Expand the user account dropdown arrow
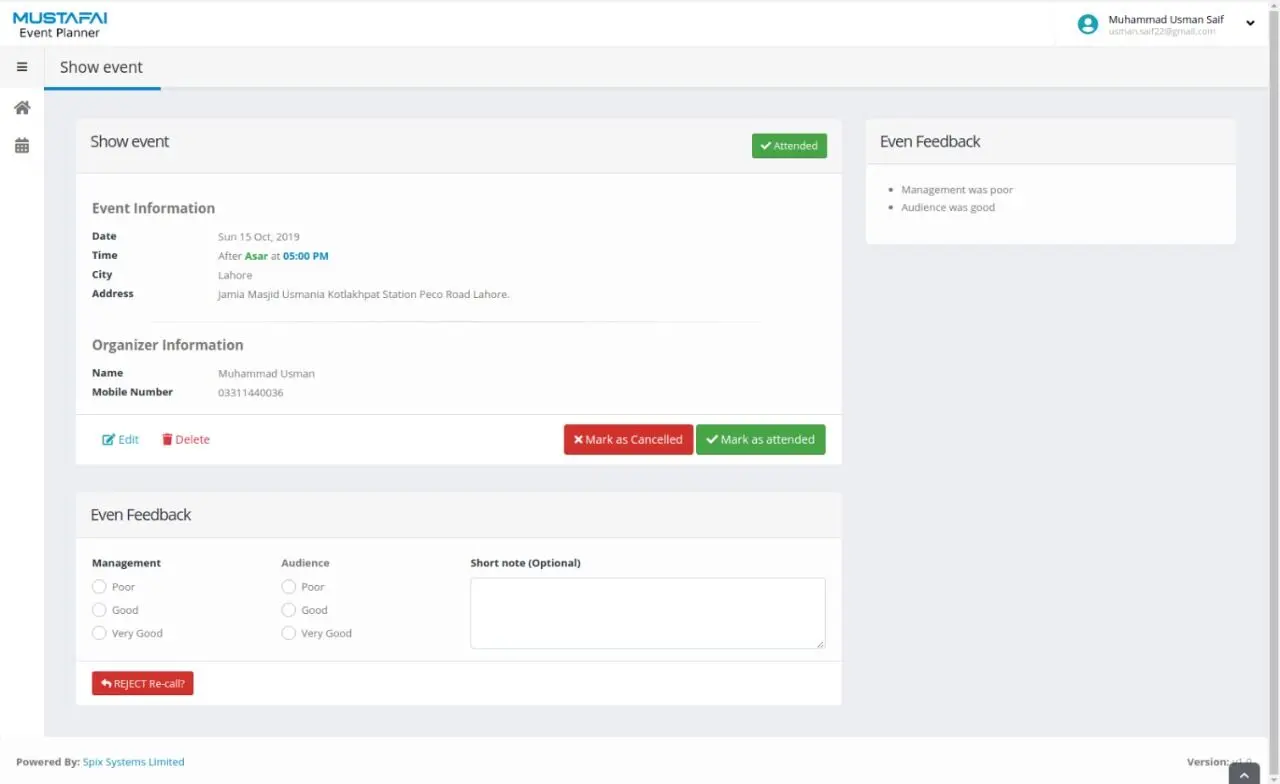This screenshot has height=784, width=1280. pos(1250,23)
